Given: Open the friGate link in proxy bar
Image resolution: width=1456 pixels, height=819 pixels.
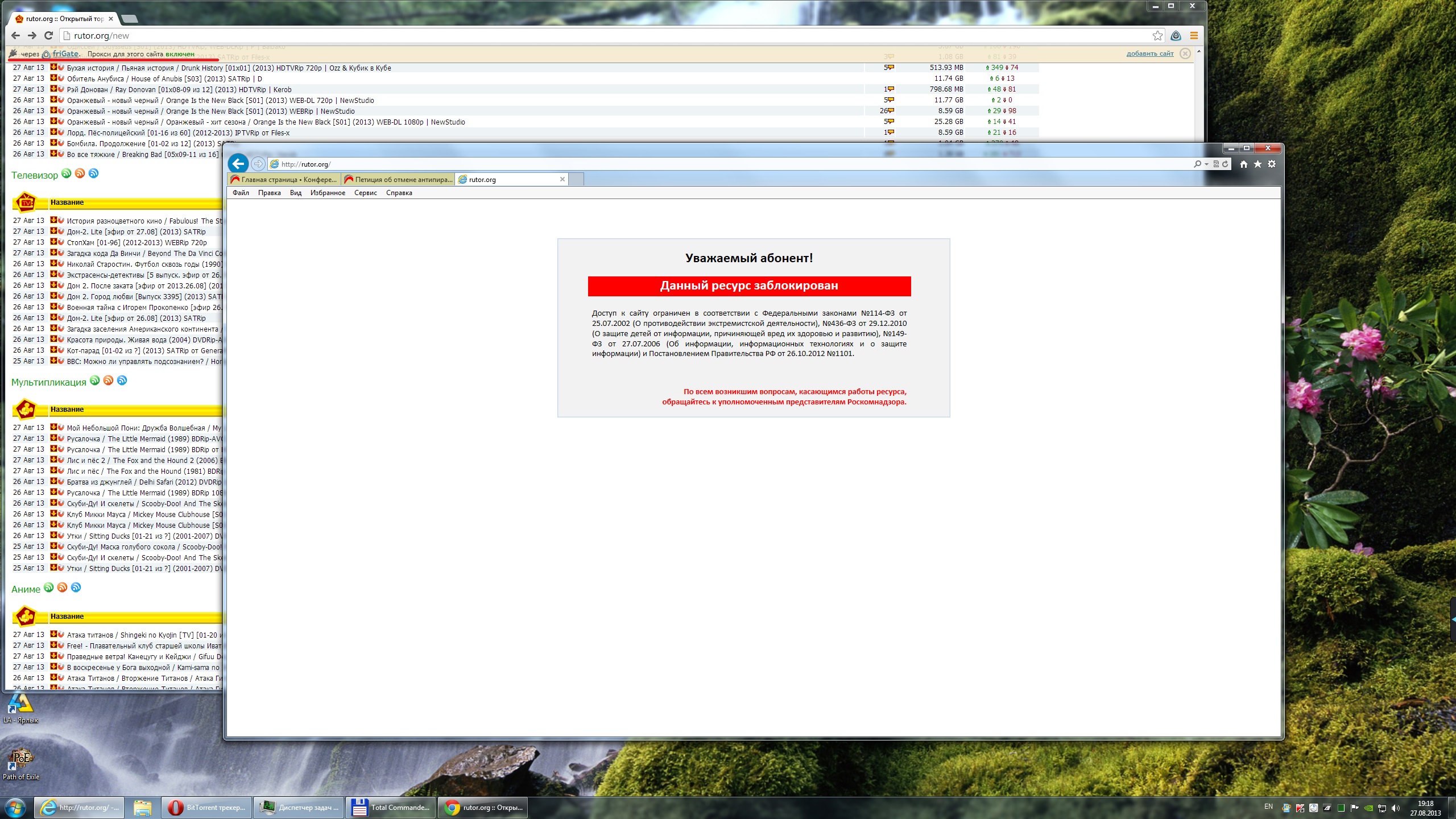Looking at the screenshot, I should 65,53.
